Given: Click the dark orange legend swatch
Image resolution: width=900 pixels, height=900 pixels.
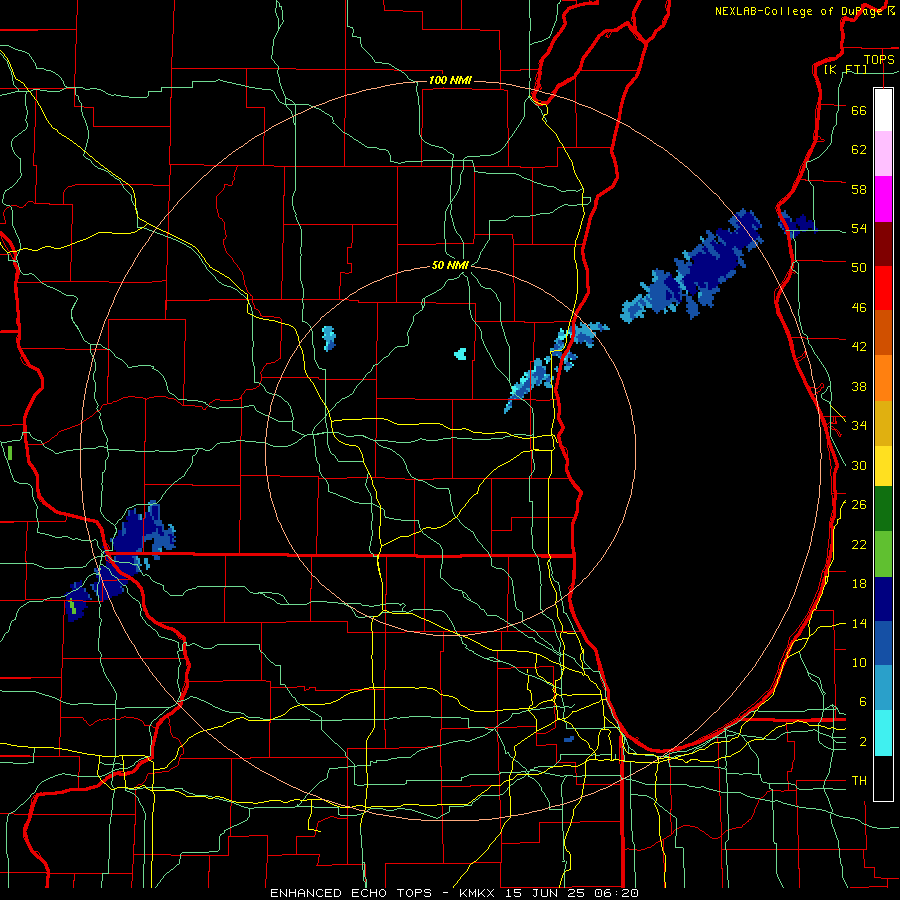Looking at the screenshot, I should (883, 332).
